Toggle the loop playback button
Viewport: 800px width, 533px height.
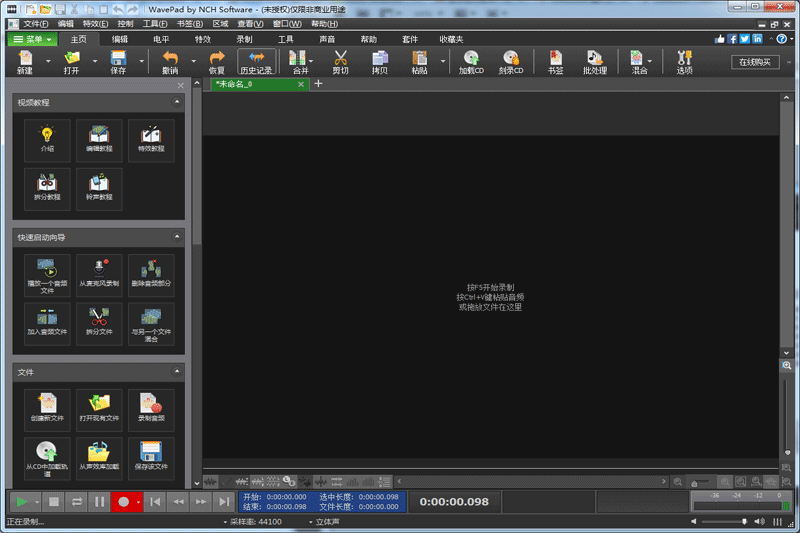click(77, 502)
